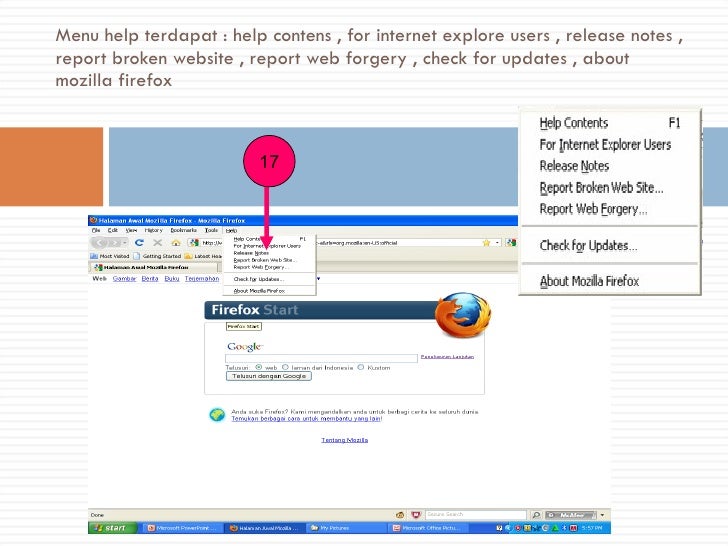Click the Help menu in the Firefox window

click(231, 230)
